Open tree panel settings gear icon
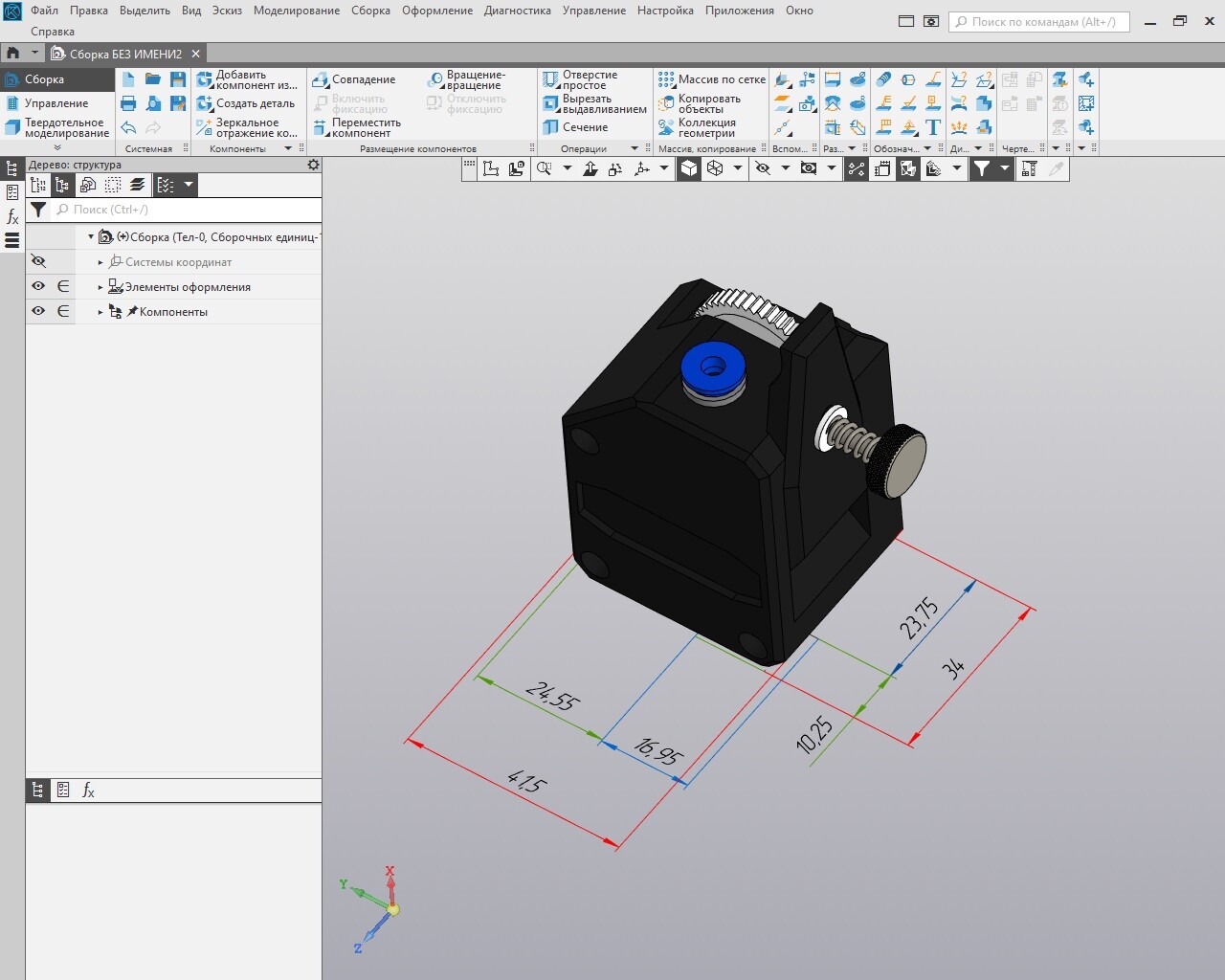This screenshot has width=1225, height=980. pyautogui.click(x=313, y=165)
